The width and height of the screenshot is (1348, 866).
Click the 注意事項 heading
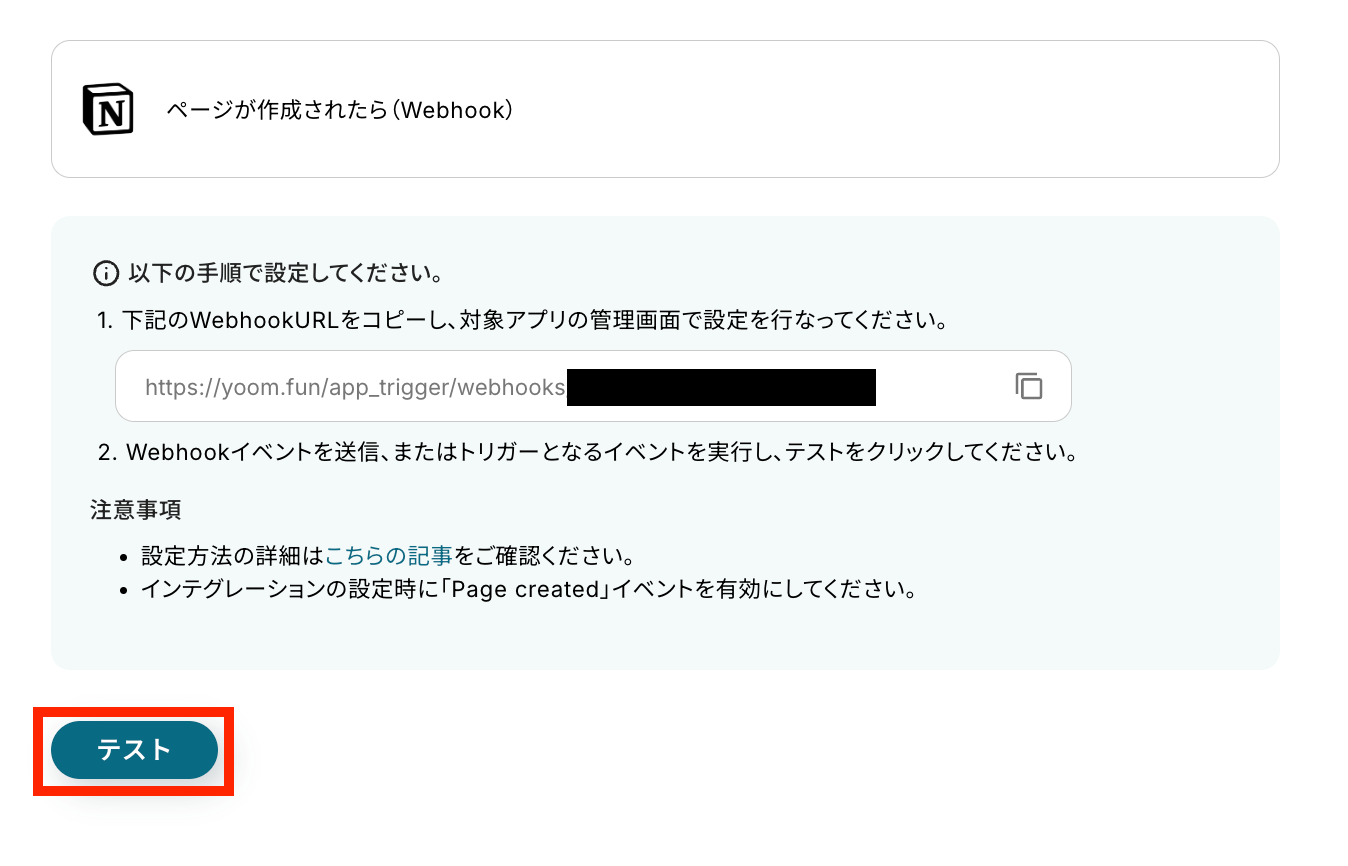[x=135, y=509]
